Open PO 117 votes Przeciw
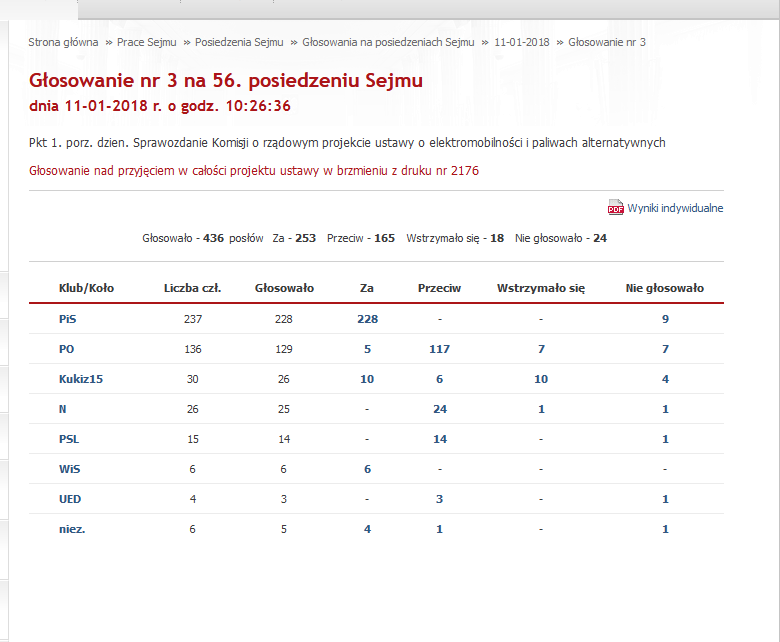The width and height of the screenshot is (780, 642). tap(439, 349)
